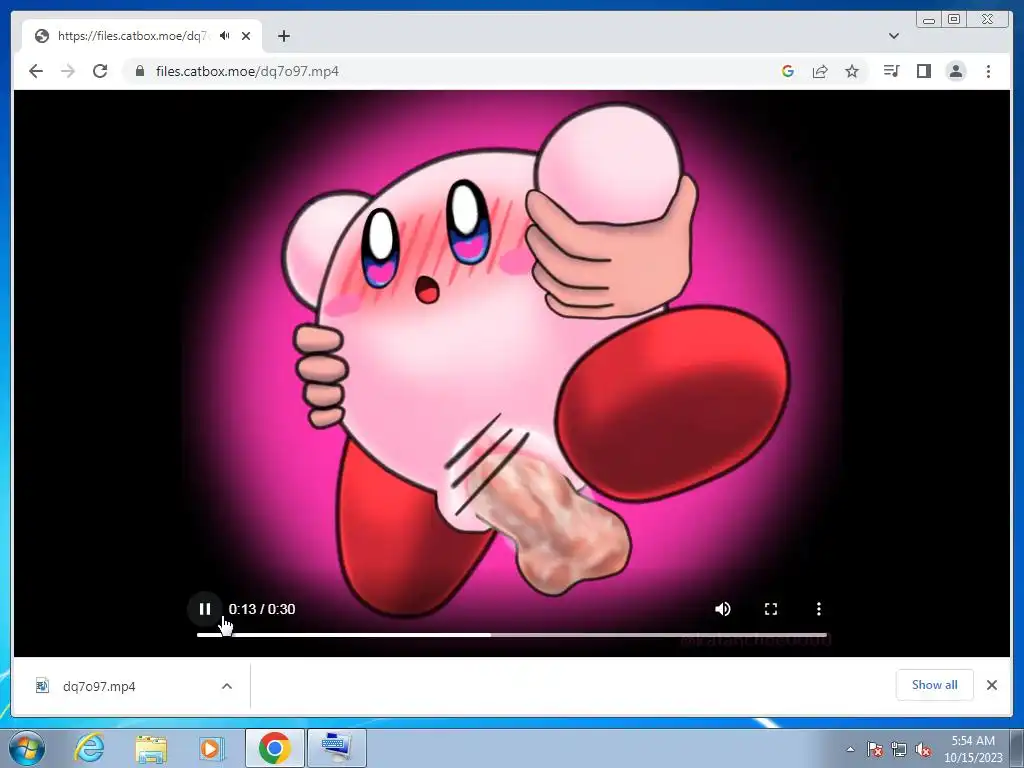Open a new tab with the plus button
Viewport: 1024px width, 768px height.
283,36
